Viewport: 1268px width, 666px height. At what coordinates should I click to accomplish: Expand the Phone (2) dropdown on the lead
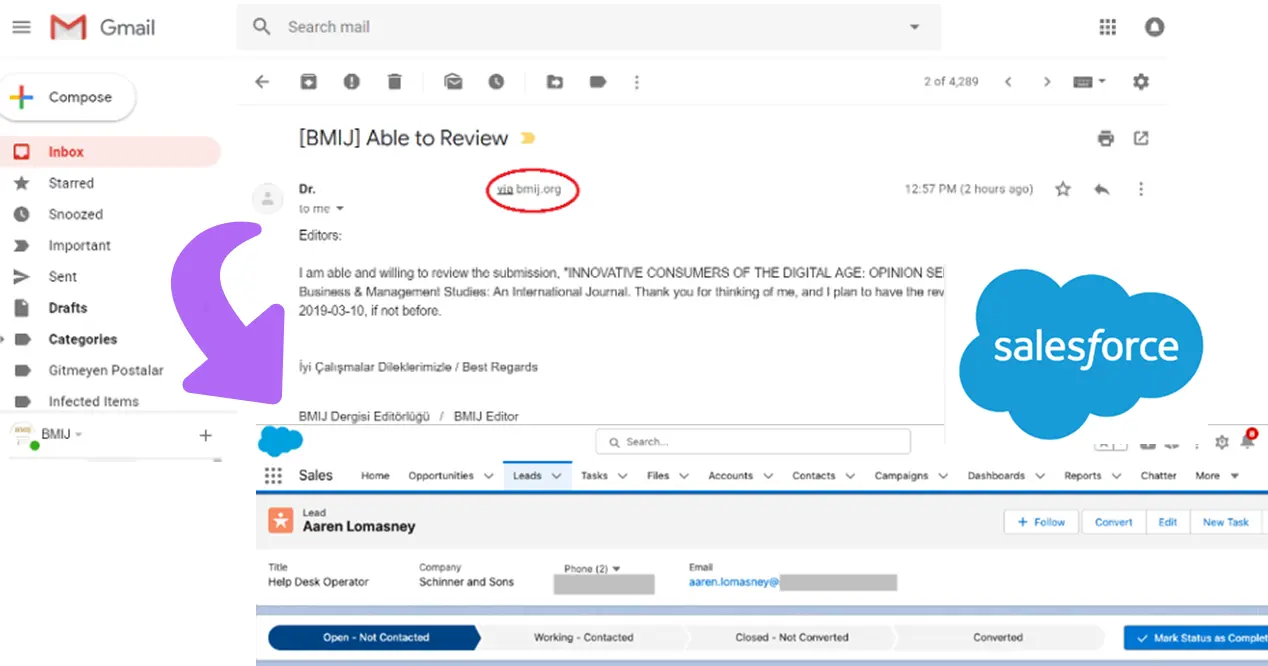(616, 569)
